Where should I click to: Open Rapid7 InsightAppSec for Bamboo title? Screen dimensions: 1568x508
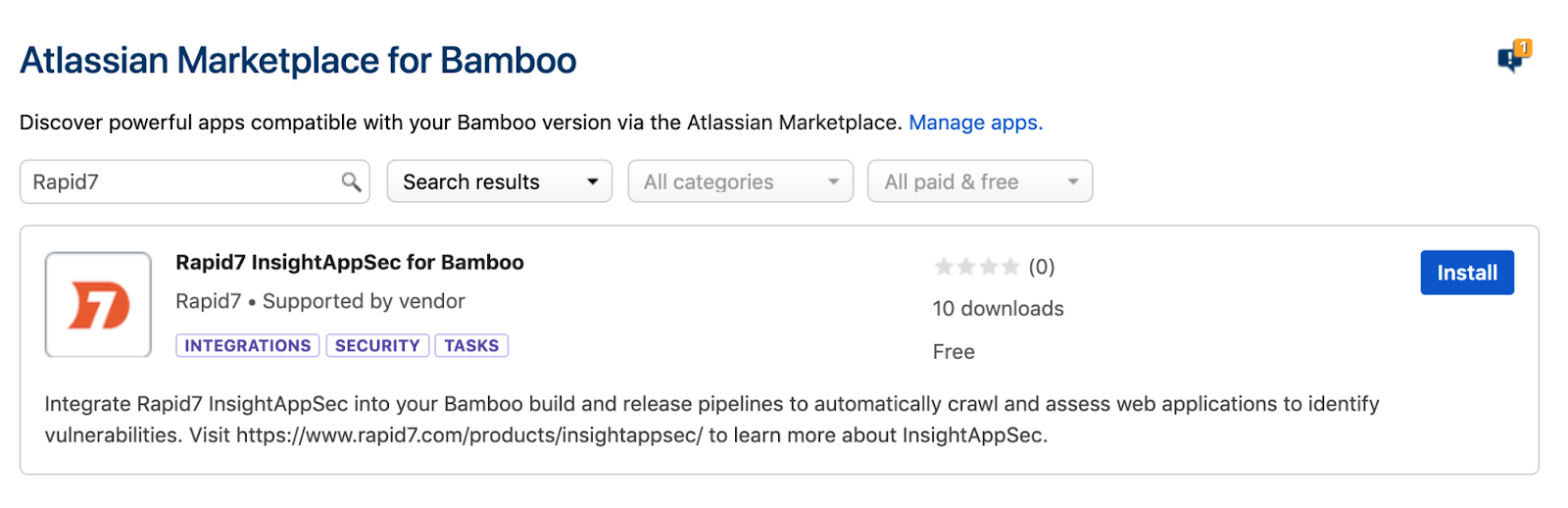[x=349, y=263]
